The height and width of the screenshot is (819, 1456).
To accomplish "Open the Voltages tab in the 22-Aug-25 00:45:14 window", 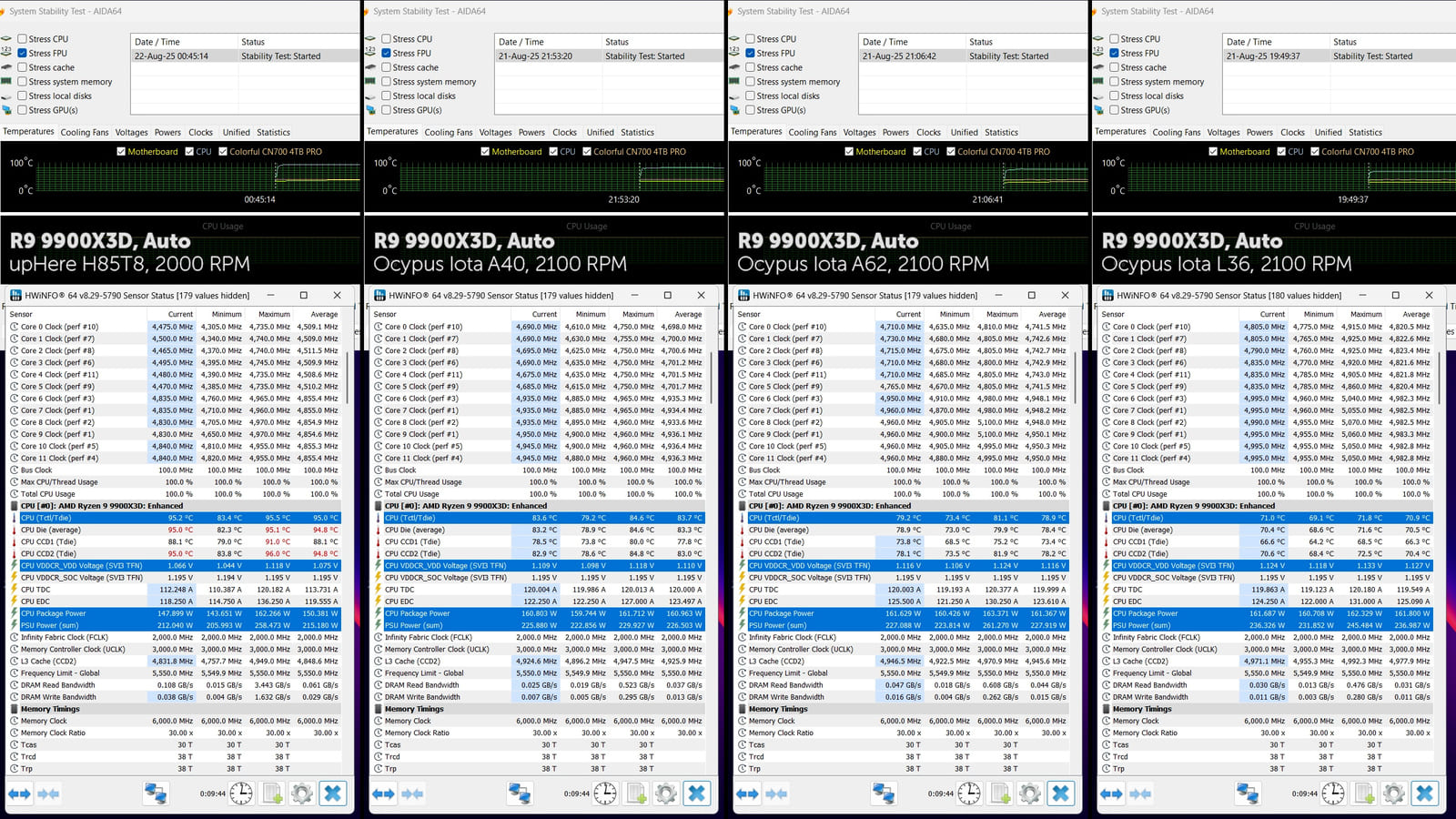I will tap(132, 132).
